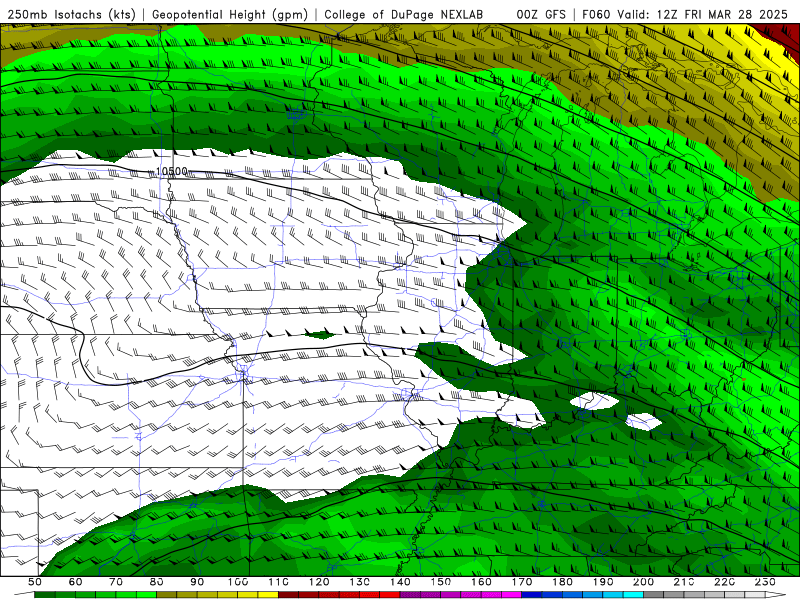Click the "100" color scale label

[238, 582]
